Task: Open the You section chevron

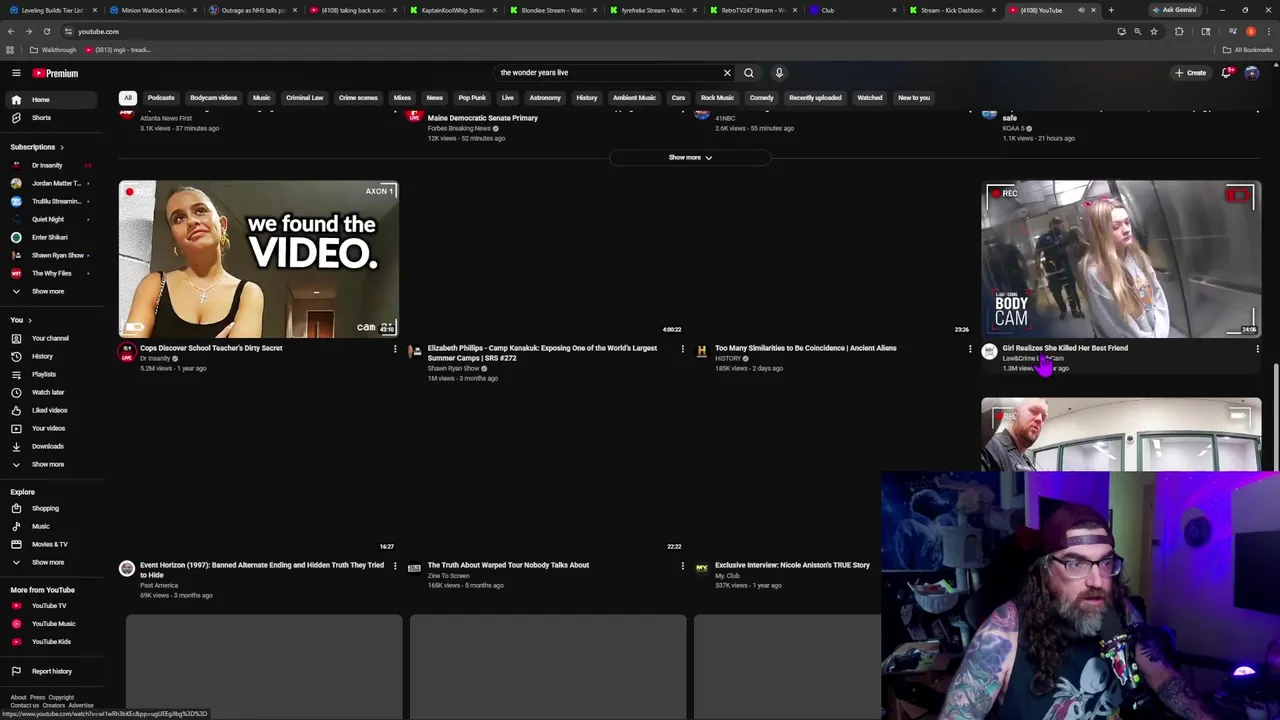Action: (30, 320)
